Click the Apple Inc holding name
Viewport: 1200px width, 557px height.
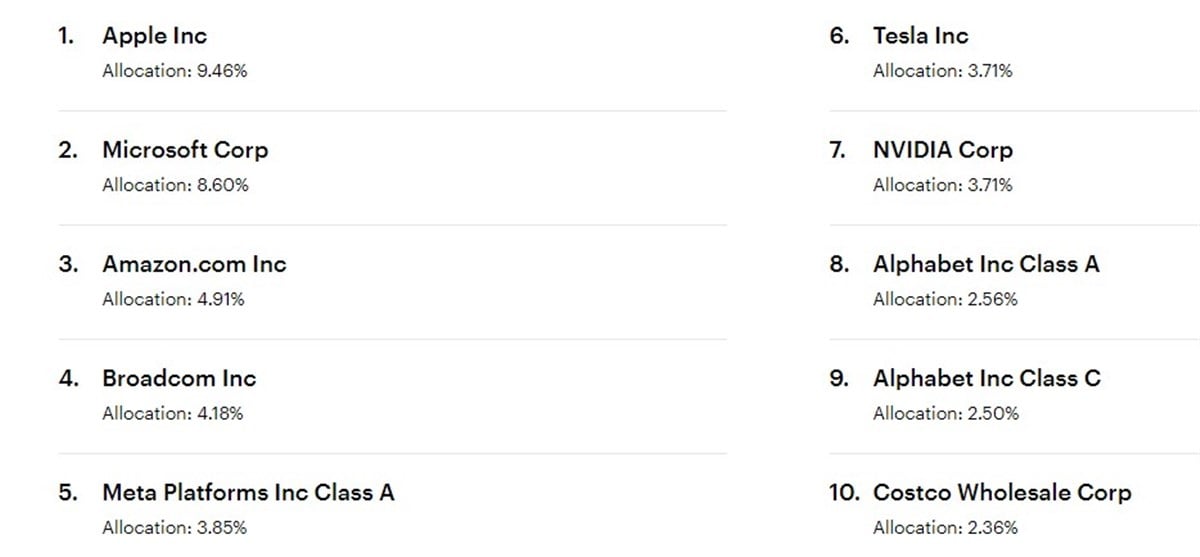(154, 36)
